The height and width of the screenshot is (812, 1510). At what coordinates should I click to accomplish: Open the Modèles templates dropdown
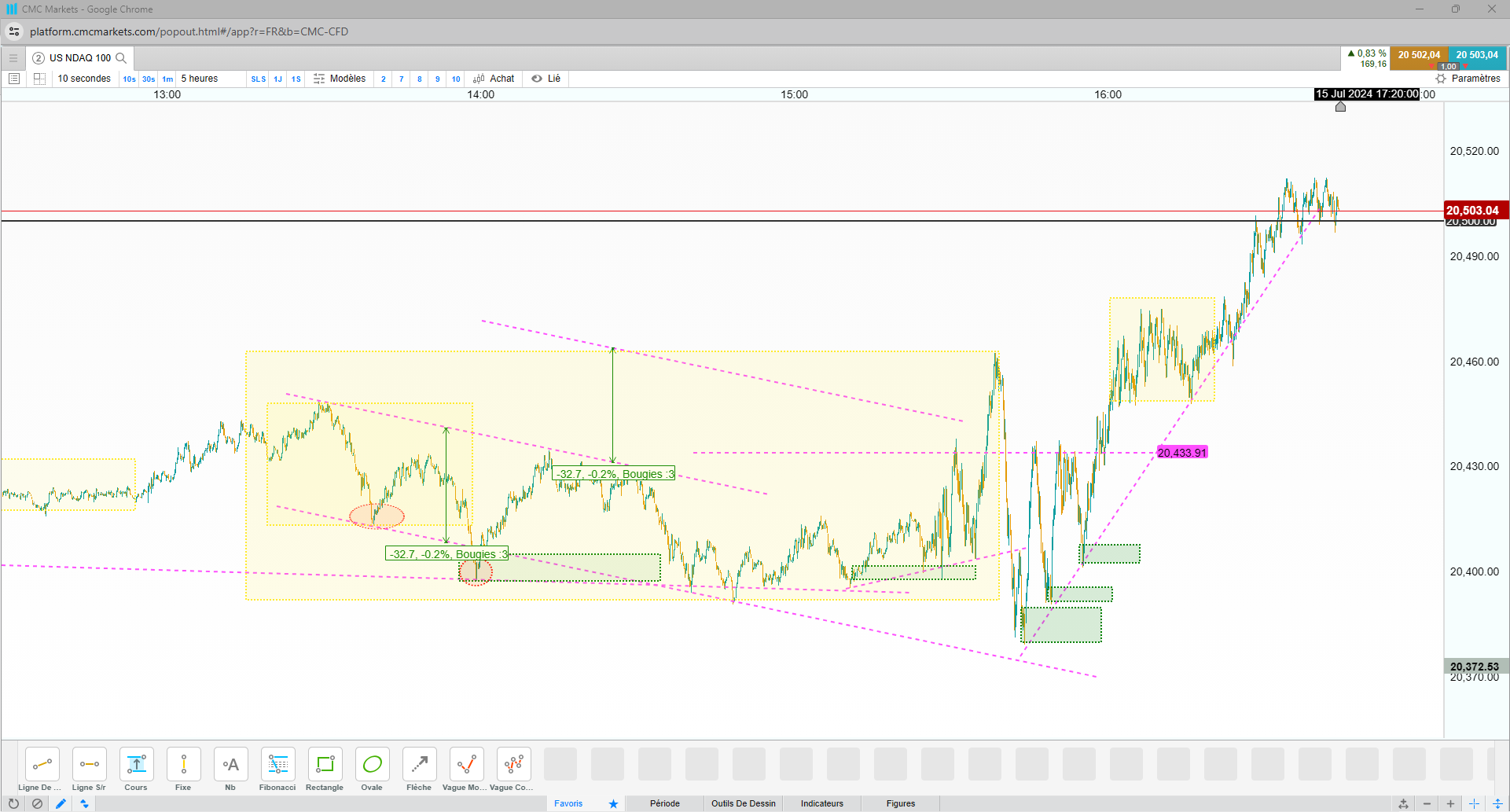[x=340, y=79]
